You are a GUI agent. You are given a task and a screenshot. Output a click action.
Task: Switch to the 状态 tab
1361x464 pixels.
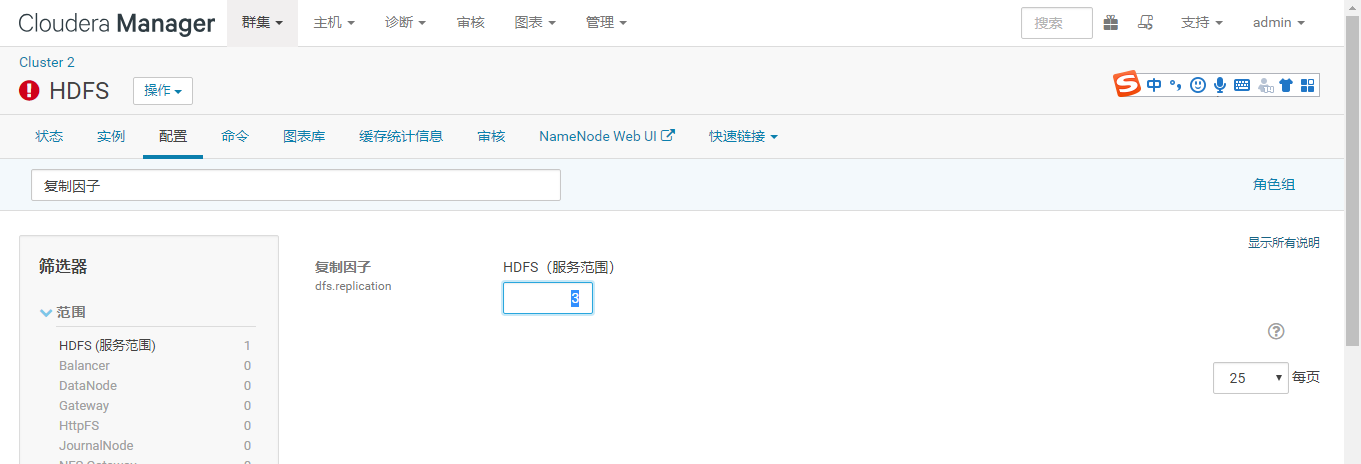pos(49,136)
